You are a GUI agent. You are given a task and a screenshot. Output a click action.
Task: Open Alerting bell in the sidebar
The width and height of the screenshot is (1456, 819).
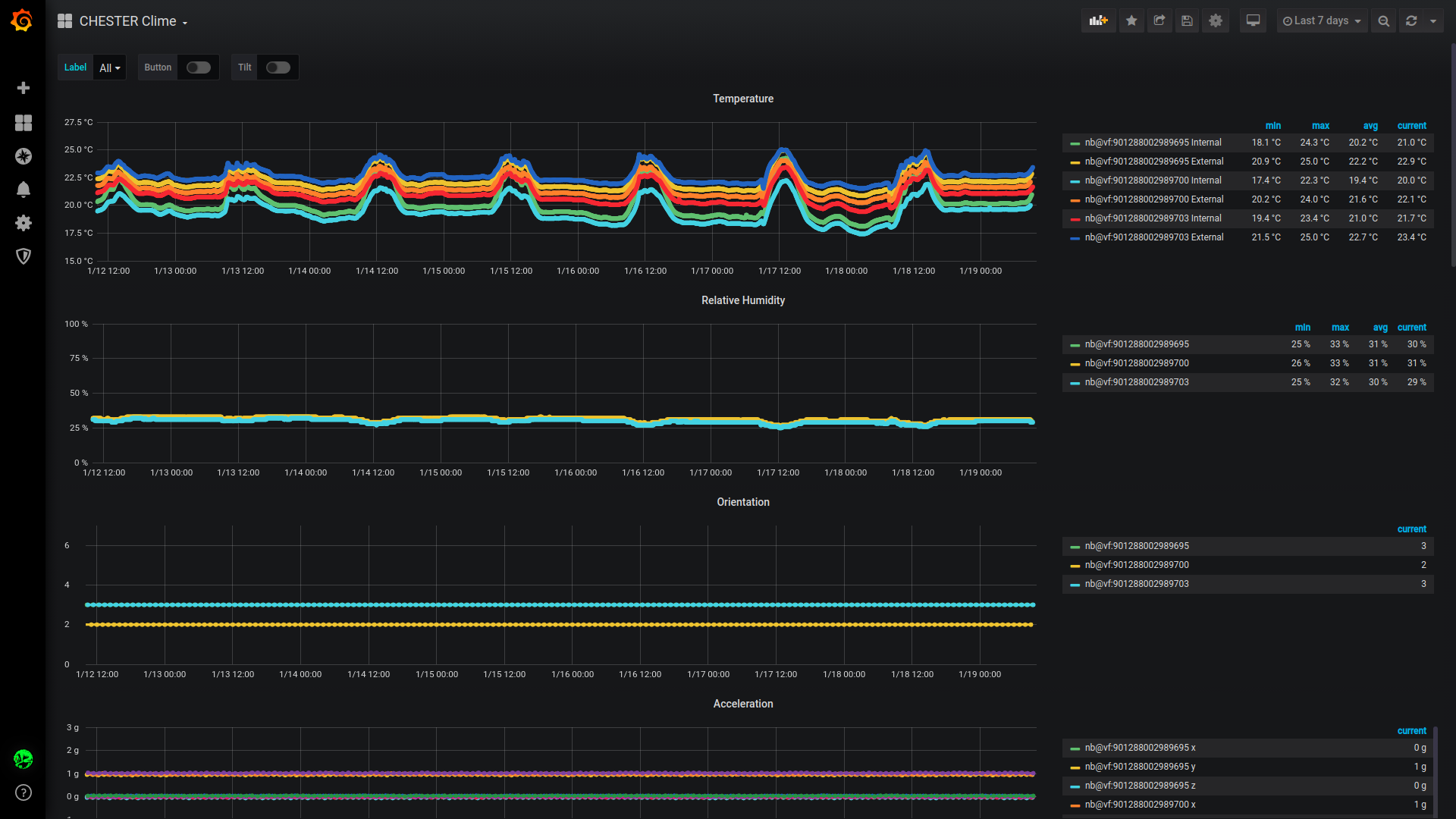tap(24, 190)
